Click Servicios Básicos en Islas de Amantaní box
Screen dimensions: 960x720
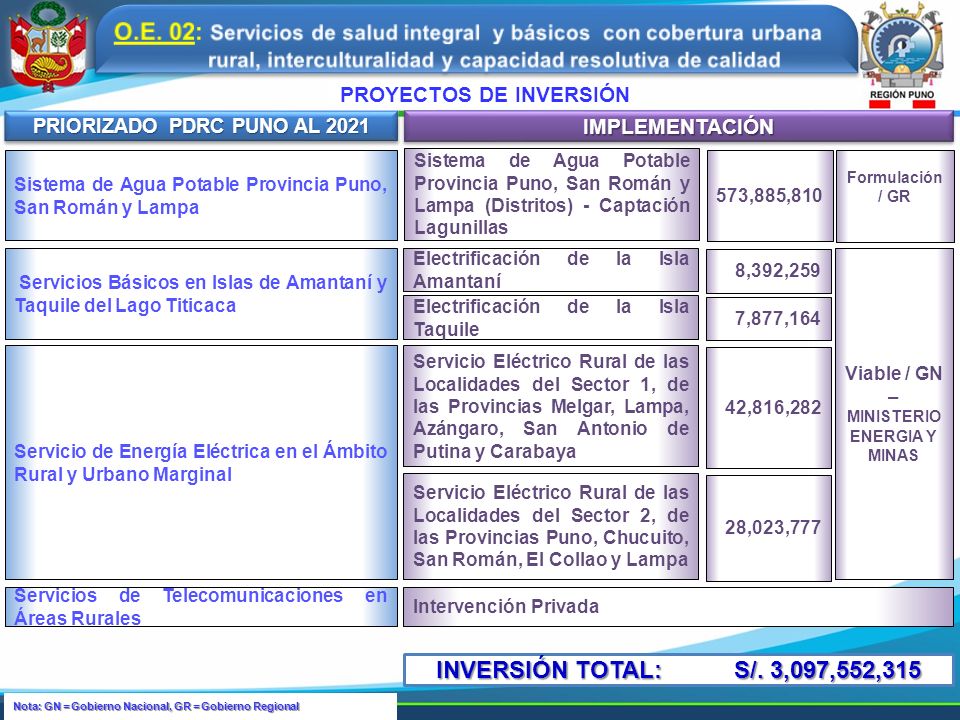click(x=201, y=294)
